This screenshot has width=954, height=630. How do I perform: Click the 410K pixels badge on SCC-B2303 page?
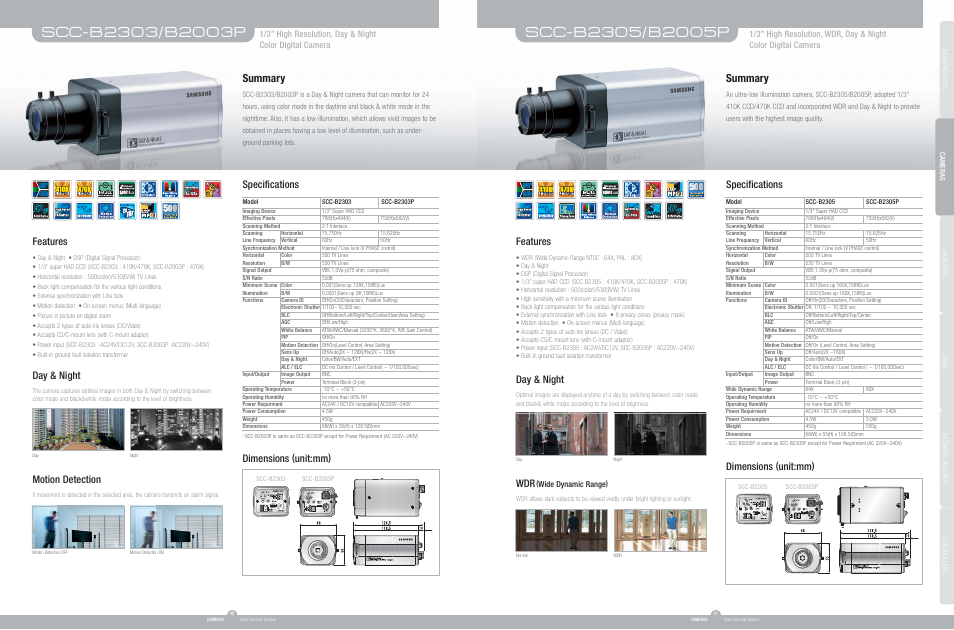(x=62, y=189)
